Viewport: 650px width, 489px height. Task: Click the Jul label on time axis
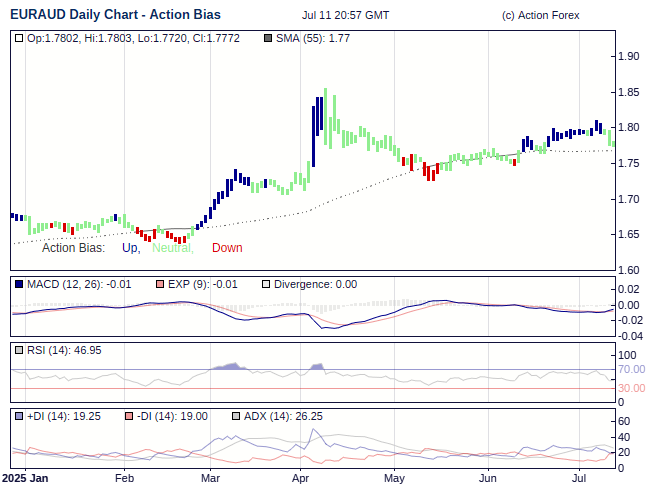(580, 479)
